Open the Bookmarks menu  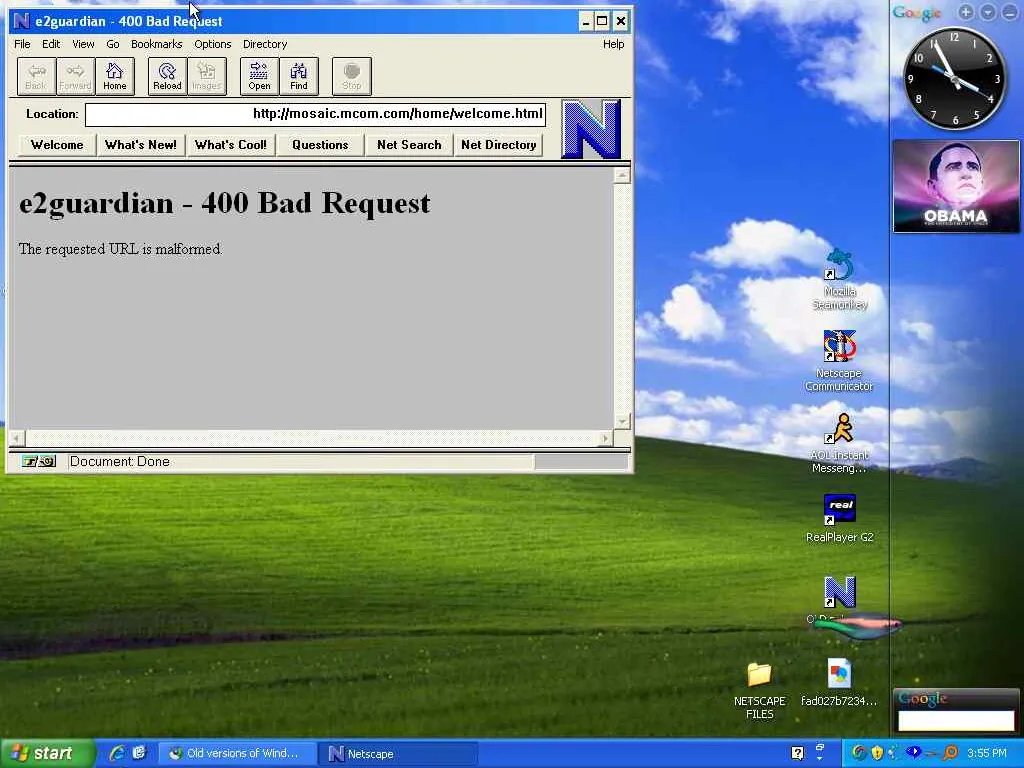pos(157,44)
